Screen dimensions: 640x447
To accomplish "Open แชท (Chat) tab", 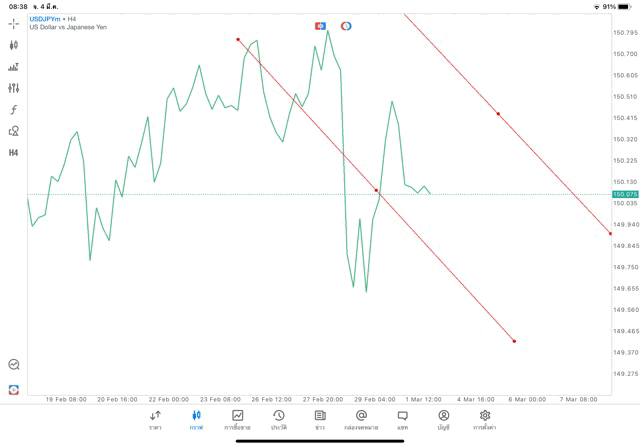I will tap(402, 419).
